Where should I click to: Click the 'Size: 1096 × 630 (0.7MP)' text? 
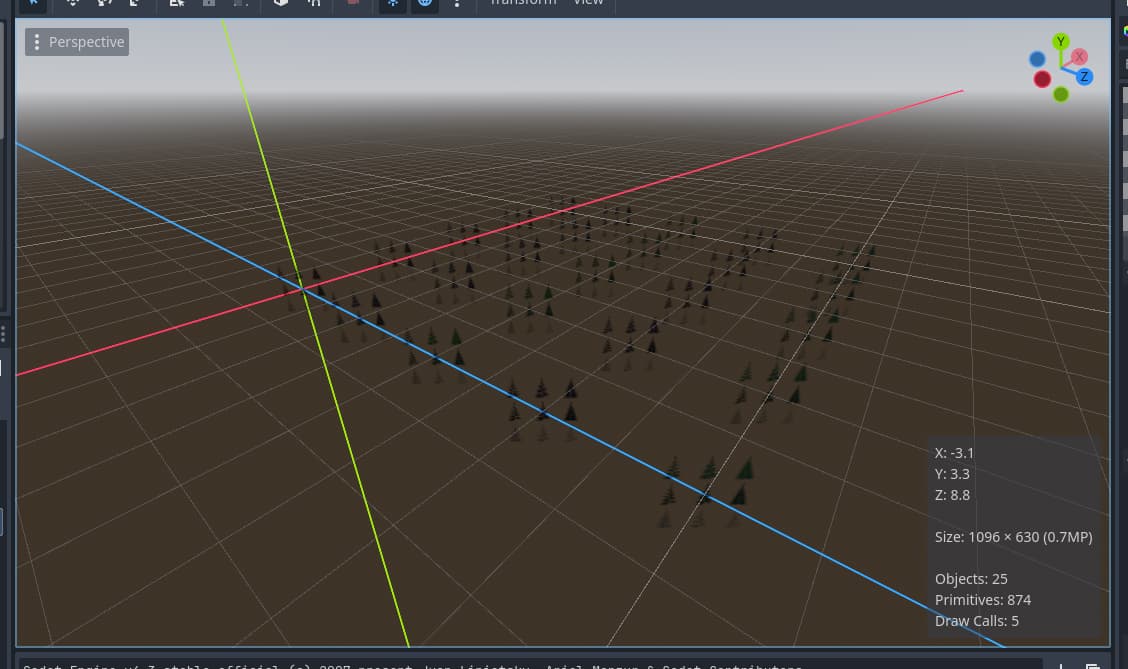point(1013,537)
